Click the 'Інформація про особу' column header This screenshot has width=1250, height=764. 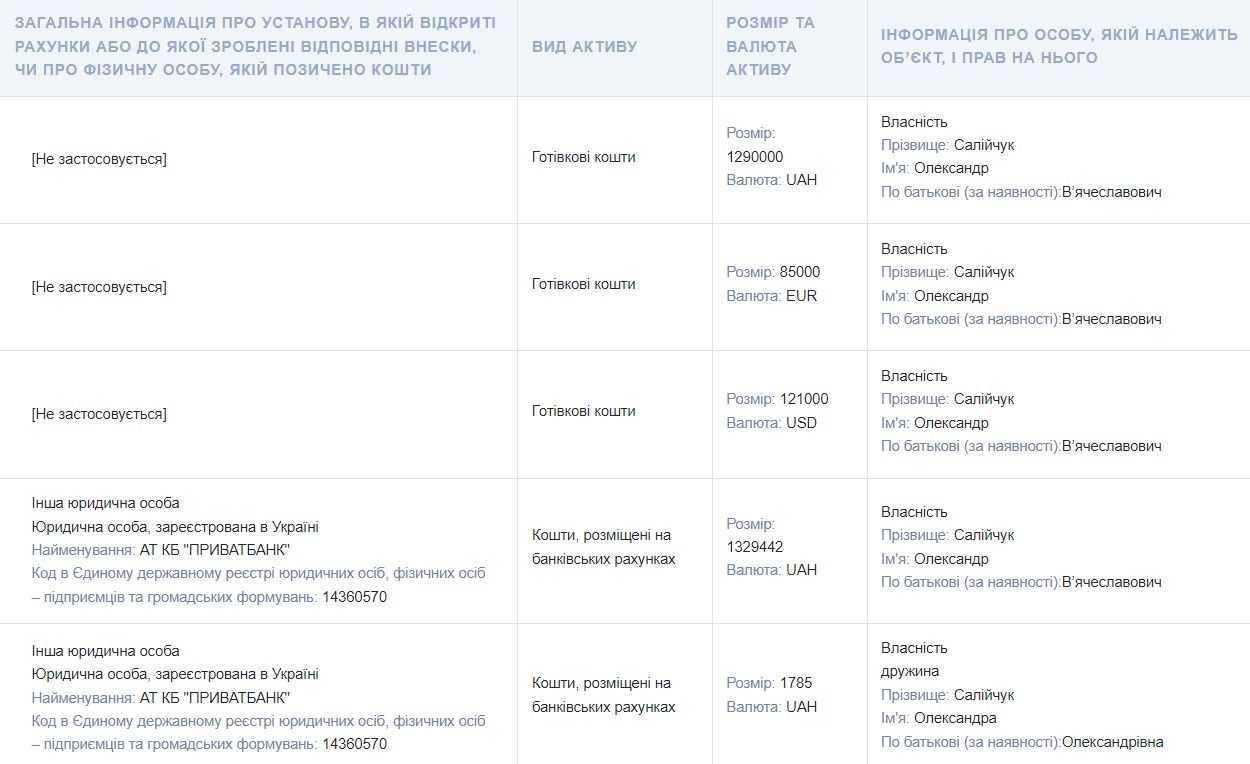[1059, 46]
